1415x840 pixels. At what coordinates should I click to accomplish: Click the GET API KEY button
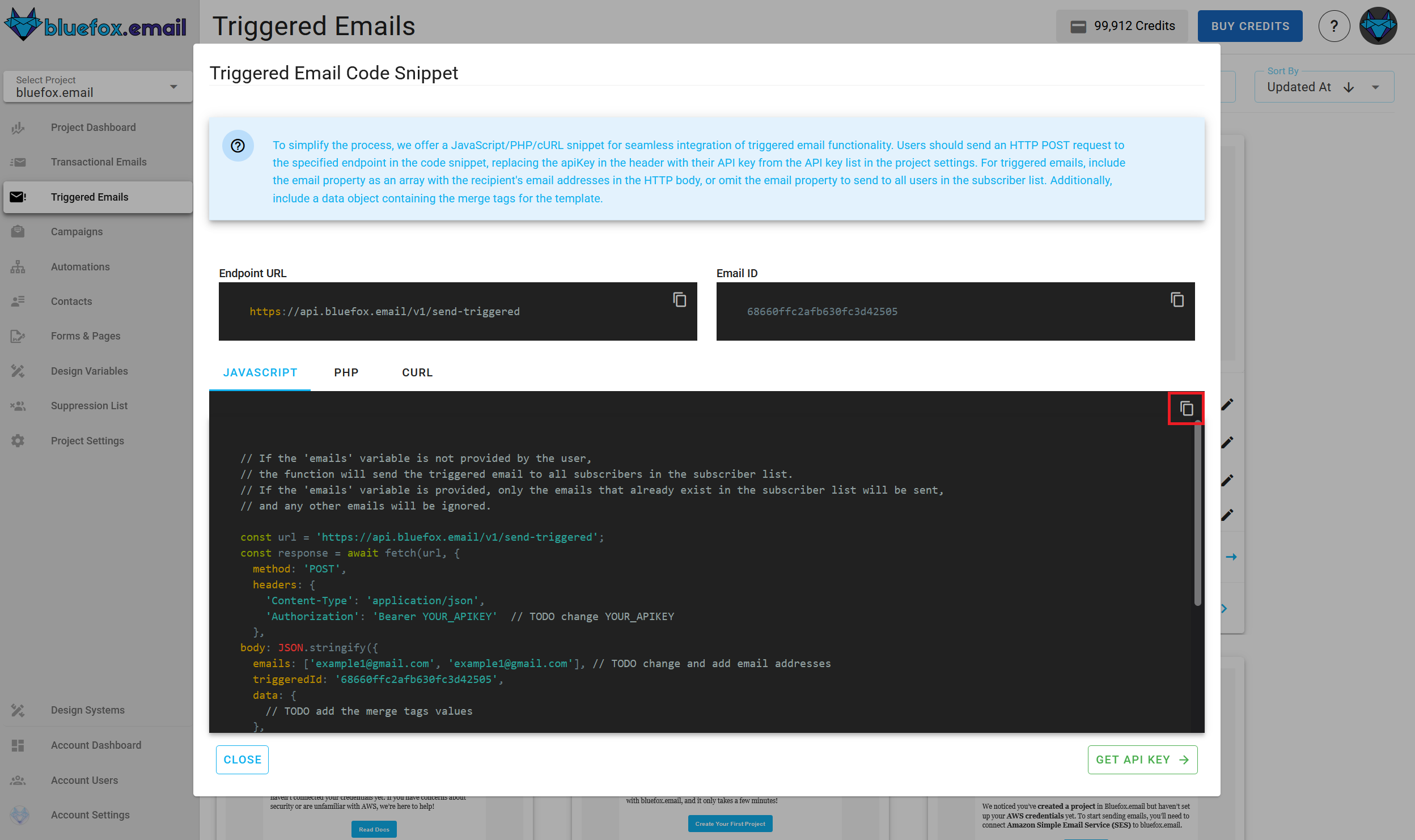pos(1142,760)
